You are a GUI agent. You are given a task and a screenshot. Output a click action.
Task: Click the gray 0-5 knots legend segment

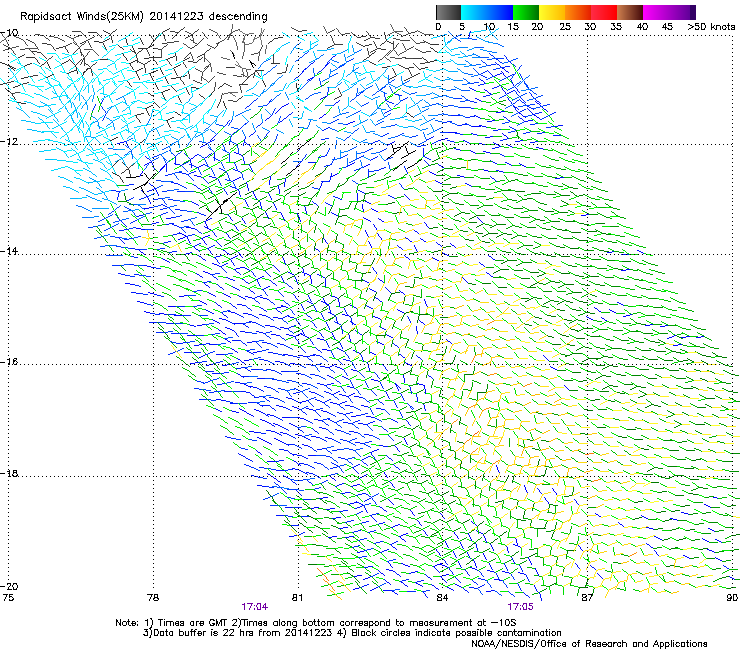pos(448,12)
